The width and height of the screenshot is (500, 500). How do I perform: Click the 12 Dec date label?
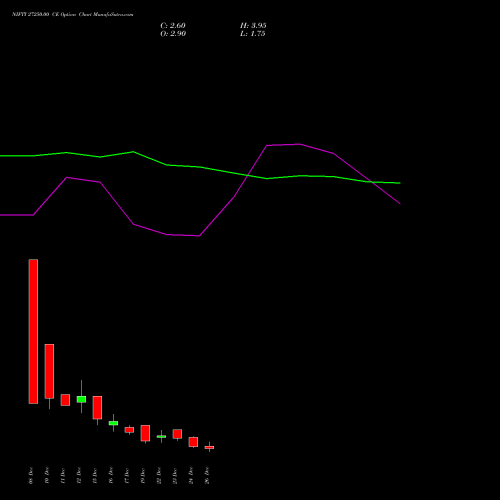(x=79, y=476)
